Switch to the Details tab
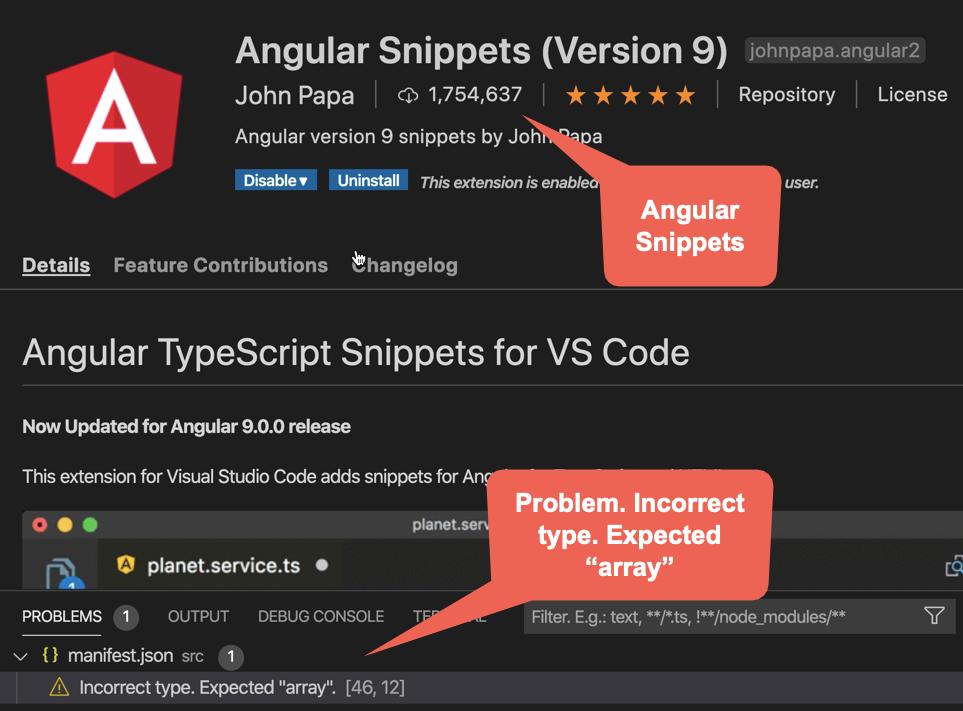The height and width of the screenshot is (711, 963). click(56, 265)
